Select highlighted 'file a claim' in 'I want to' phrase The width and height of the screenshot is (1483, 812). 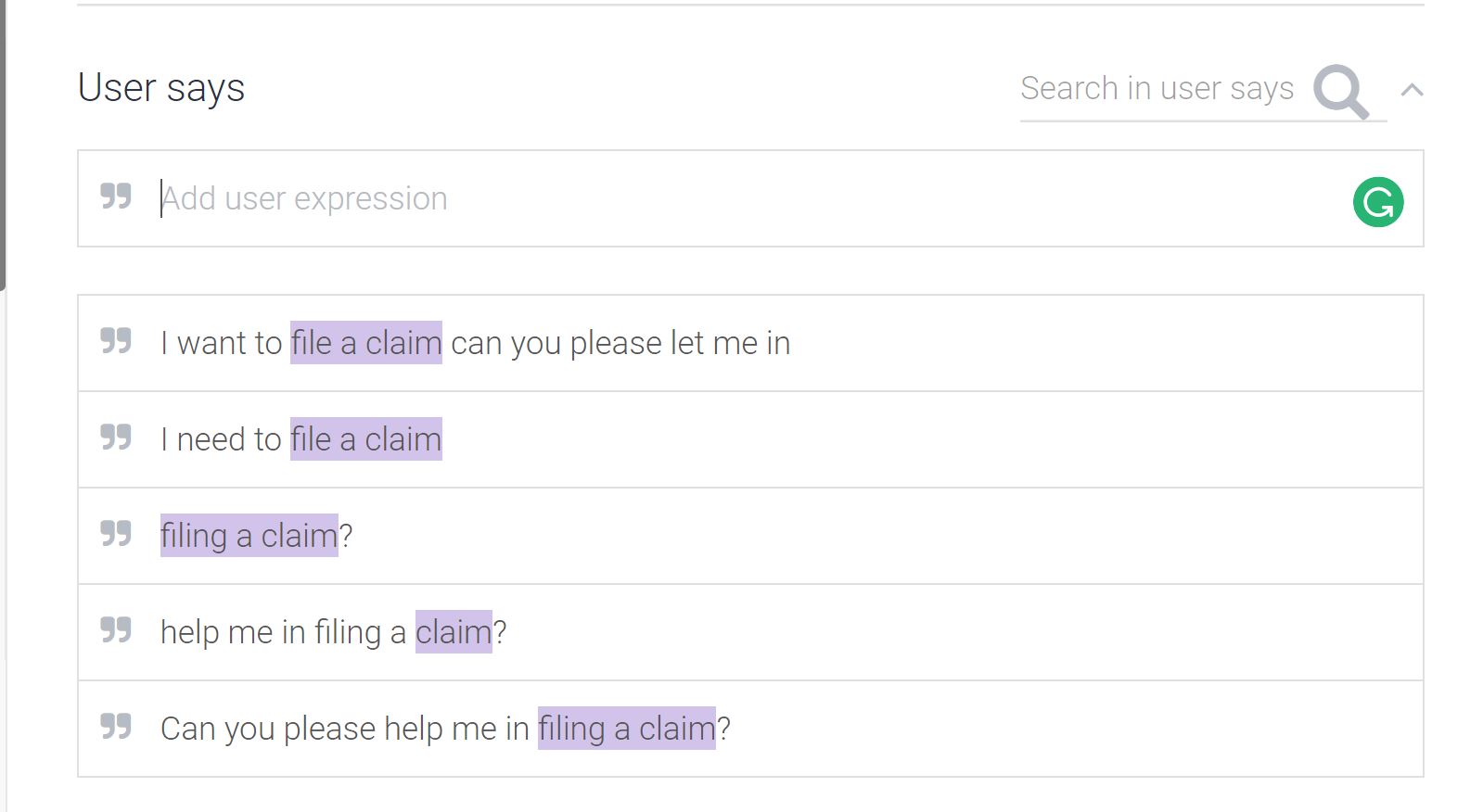click(x=365, y=343)
